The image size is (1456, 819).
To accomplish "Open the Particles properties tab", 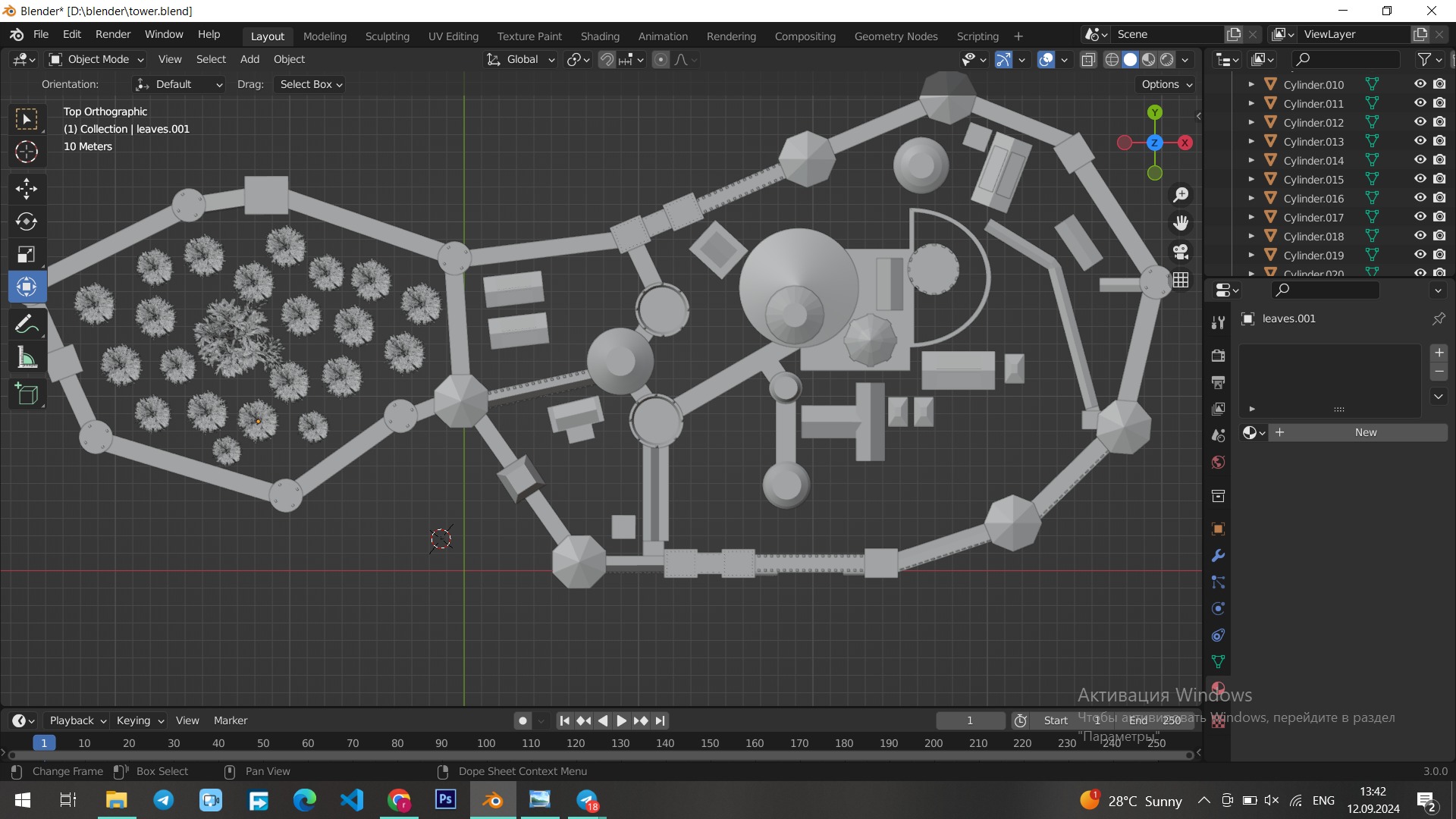I will [1218, 582].
